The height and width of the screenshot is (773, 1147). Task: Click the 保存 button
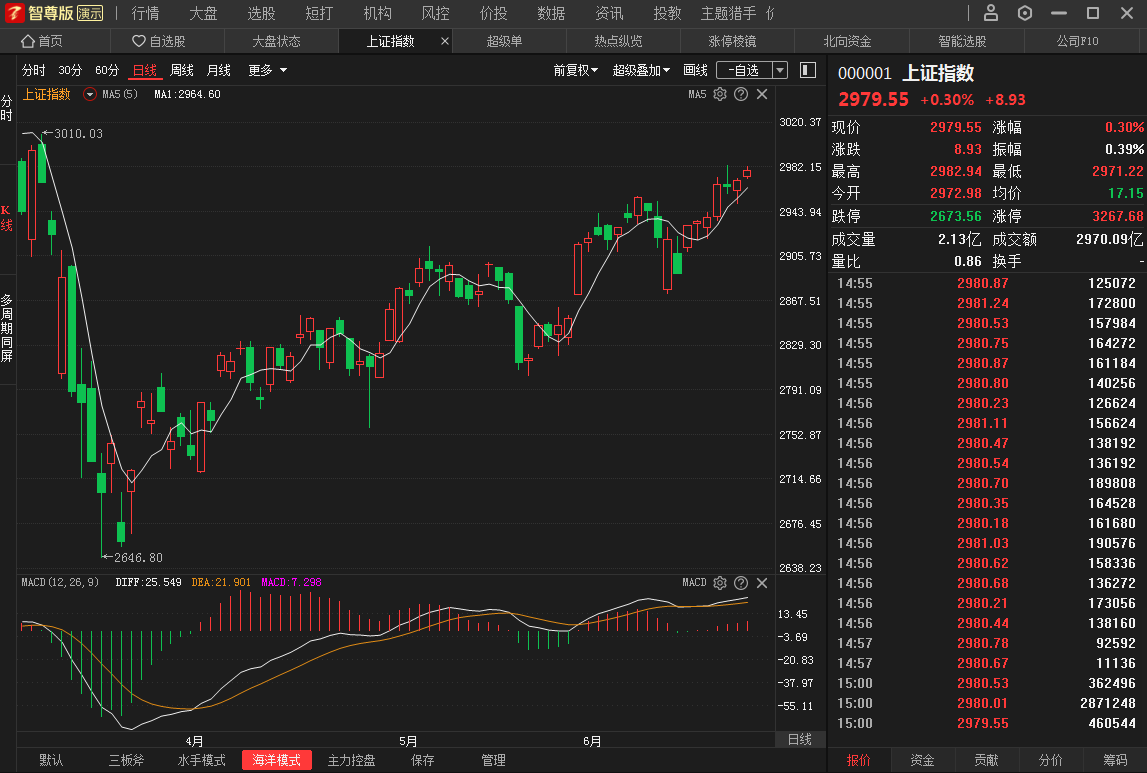[423, 761]
